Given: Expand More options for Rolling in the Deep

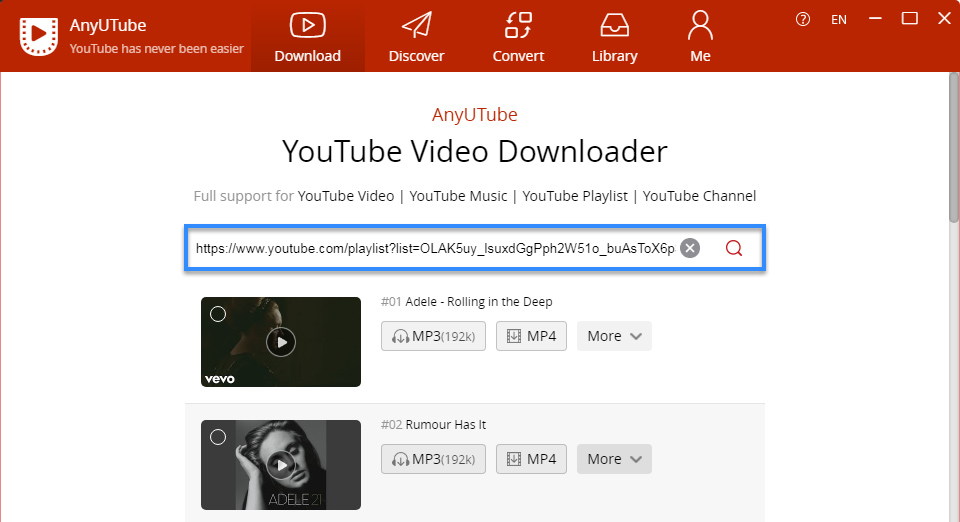Looking at the screenshot, I should click(x=614, y=336).
